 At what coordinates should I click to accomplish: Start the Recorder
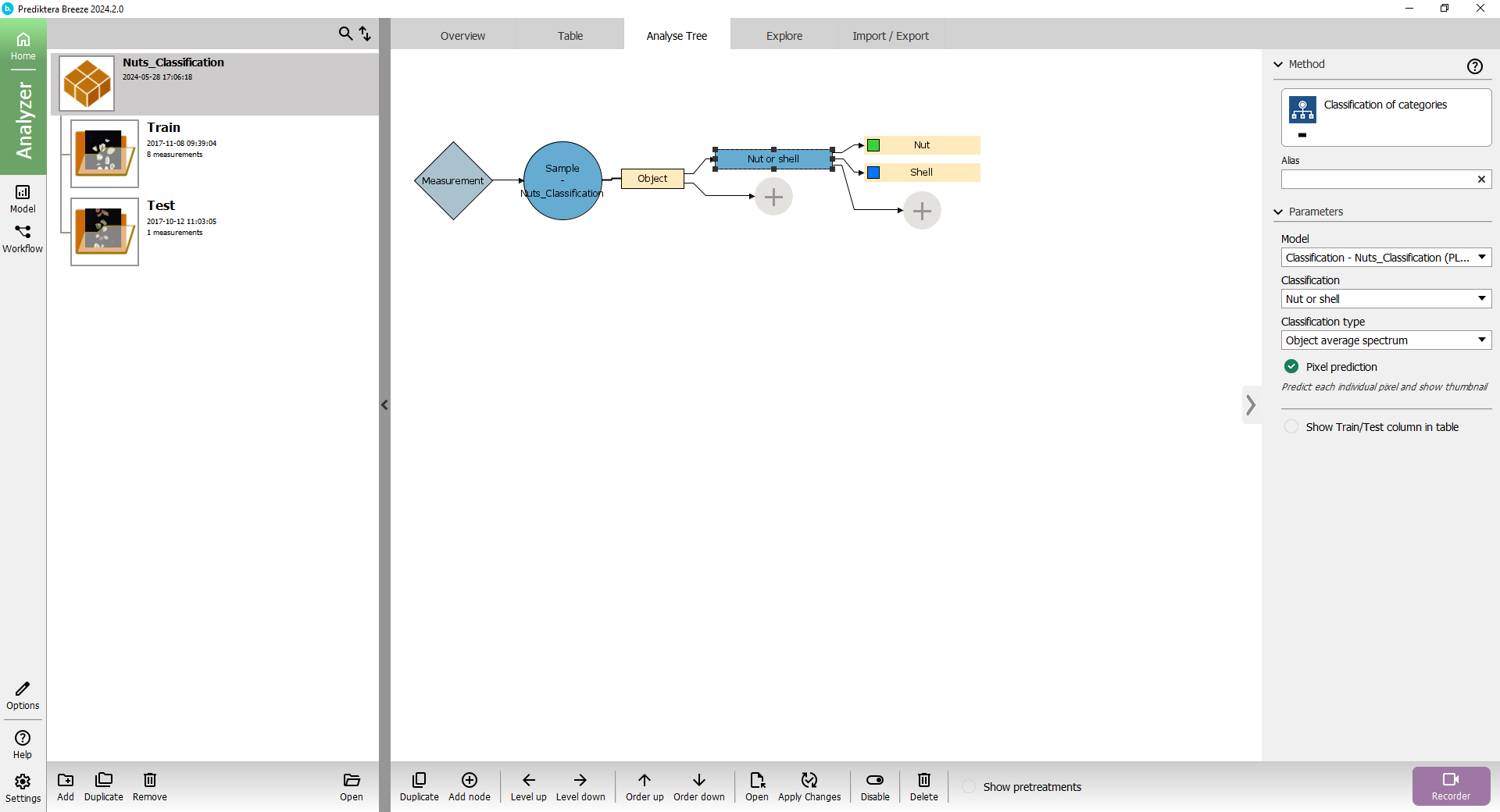tap(1450, 785)
